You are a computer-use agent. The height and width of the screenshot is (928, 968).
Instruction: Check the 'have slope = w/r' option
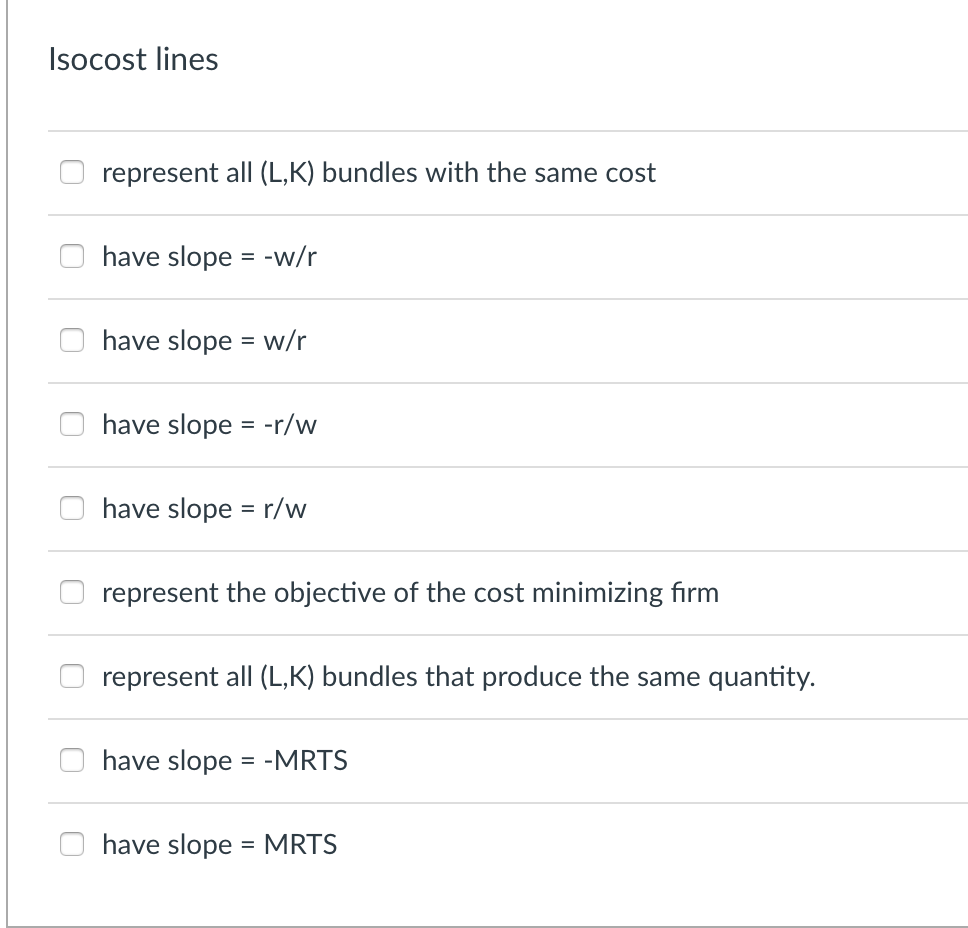click(x=72, y=340)
